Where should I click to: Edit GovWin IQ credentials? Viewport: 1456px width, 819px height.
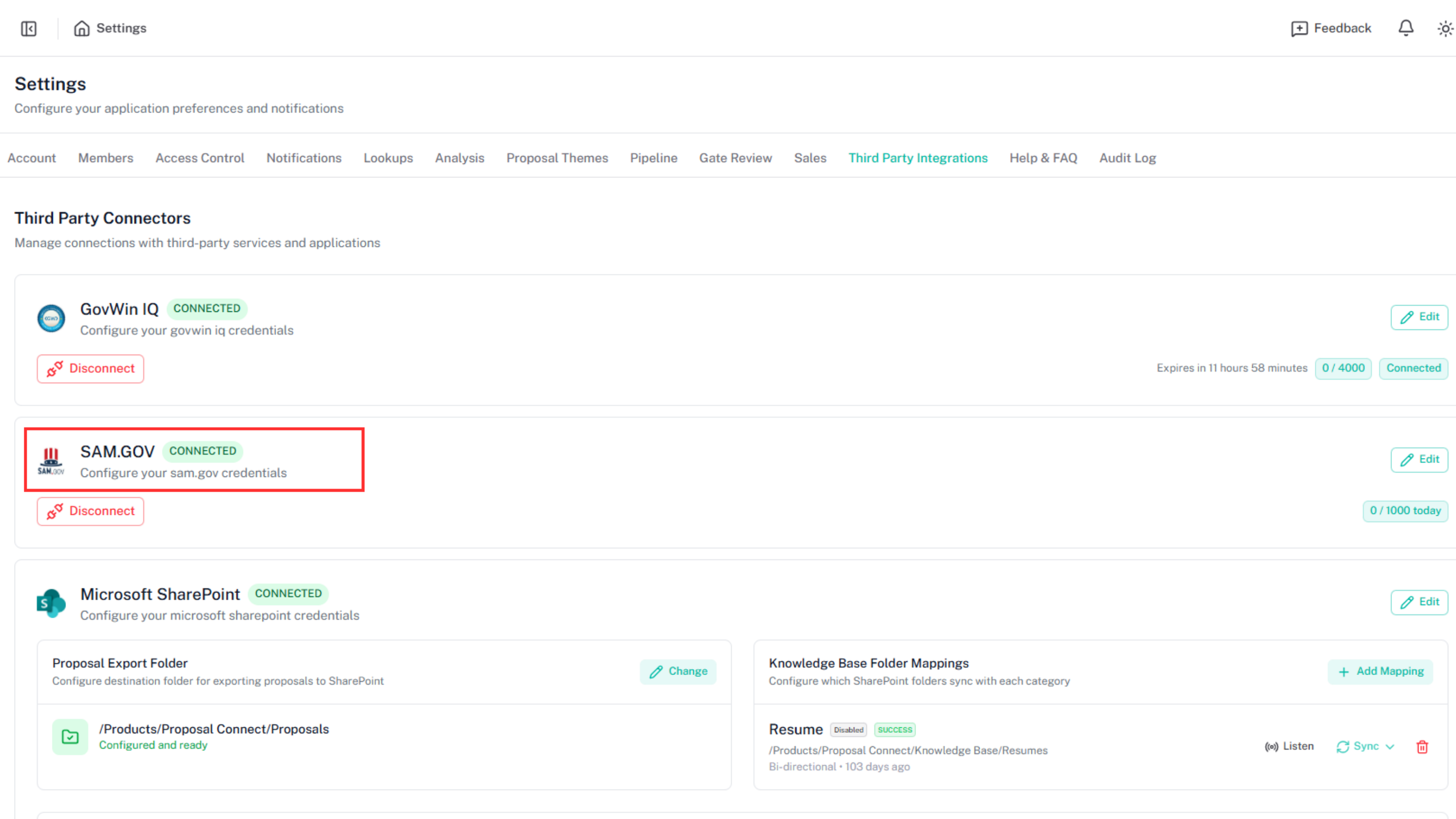click(x=1419, y=317)
